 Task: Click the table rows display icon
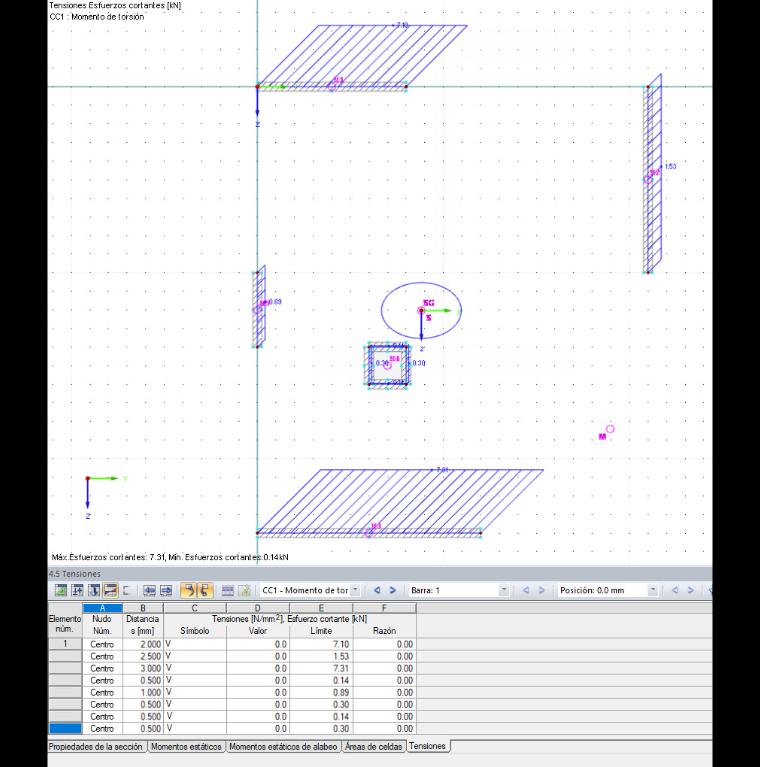pos(227,590)
